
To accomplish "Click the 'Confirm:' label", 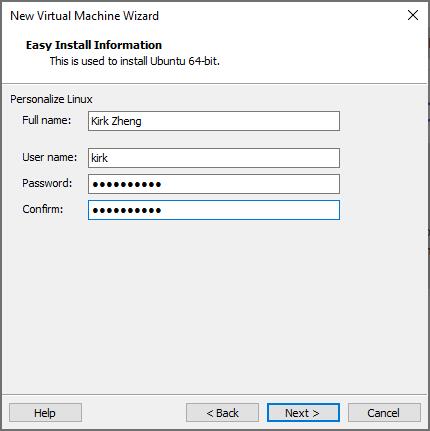I will [43, 209].
